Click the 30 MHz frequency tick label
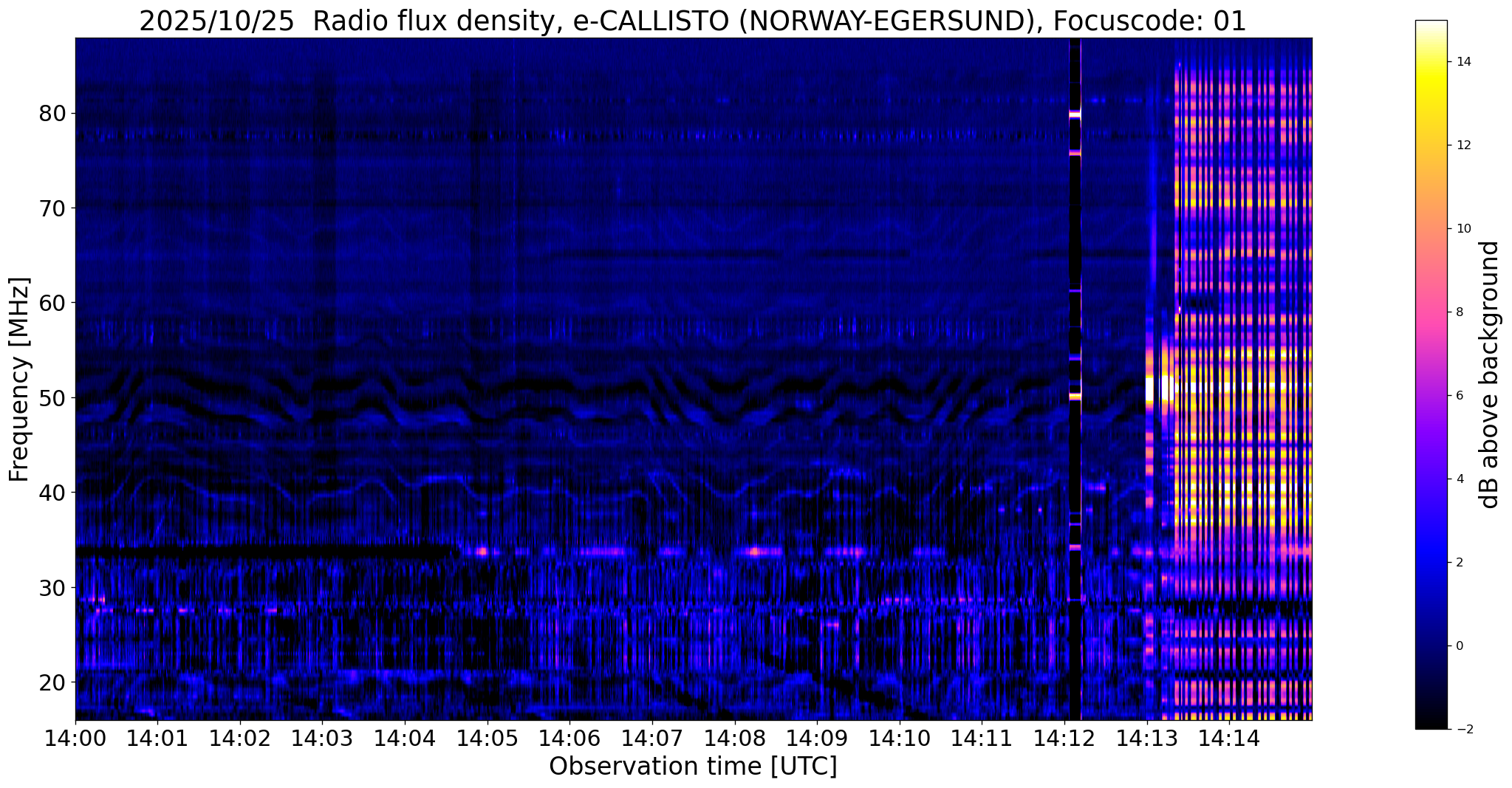 coord(52,587)
